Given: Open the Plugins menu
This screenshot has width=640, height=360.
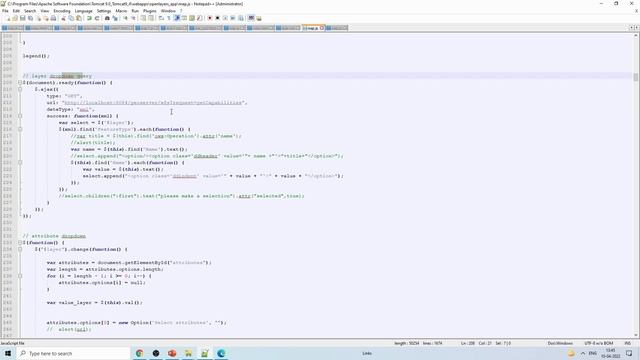Looking at the screenshot, I should pyautogui.click(x=149, y=11).
